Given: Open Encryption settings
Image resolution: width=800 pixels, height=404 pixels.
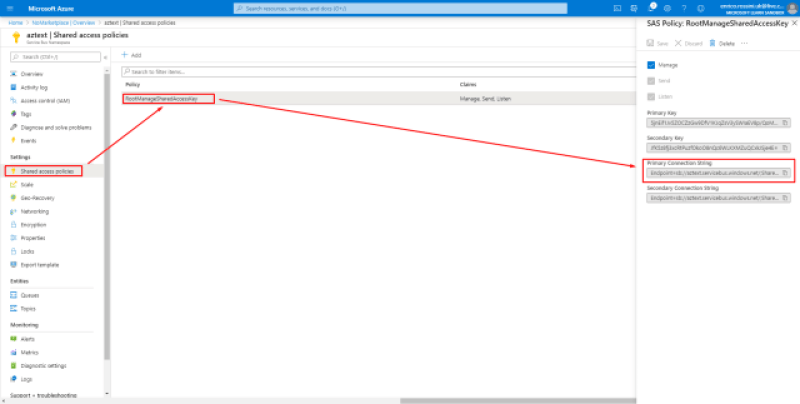Looking at the screenshot, I should pyautogui.click(x=33, y=224).
